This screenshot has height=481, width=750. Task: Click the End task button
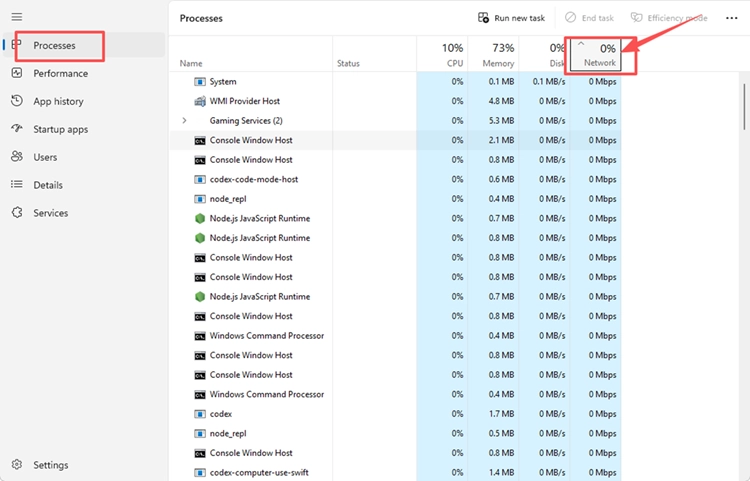pos(589,18)
